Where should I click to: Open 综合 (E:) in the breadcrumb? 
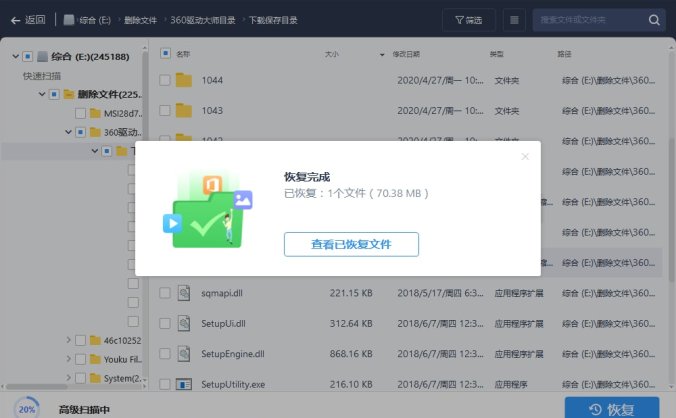(x=95, y=20)
